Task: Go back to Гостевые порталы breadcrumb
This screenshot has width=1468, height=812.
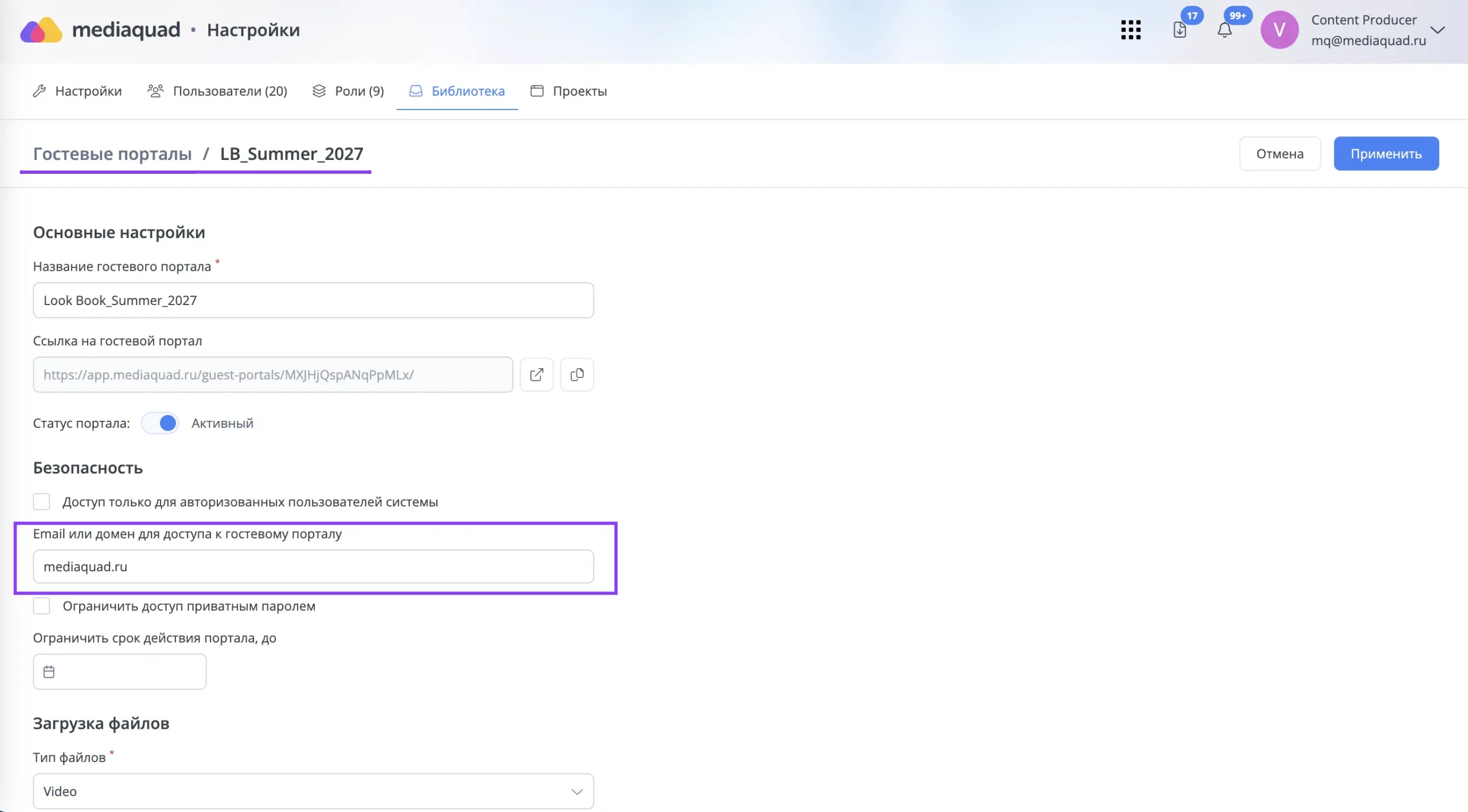Action: point(112,154)
